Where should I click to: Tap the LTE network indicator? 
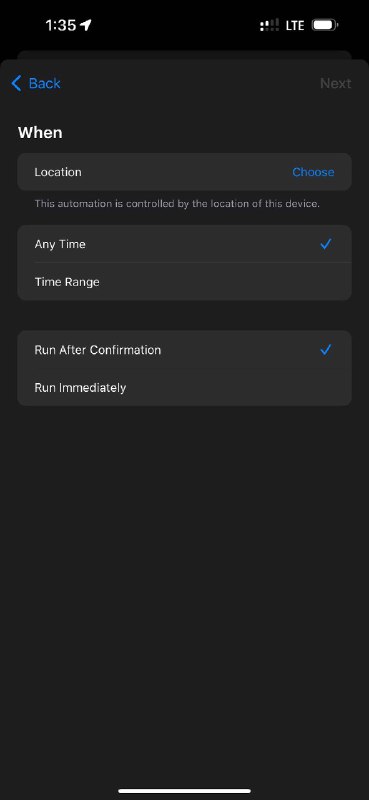click(295, 25)
